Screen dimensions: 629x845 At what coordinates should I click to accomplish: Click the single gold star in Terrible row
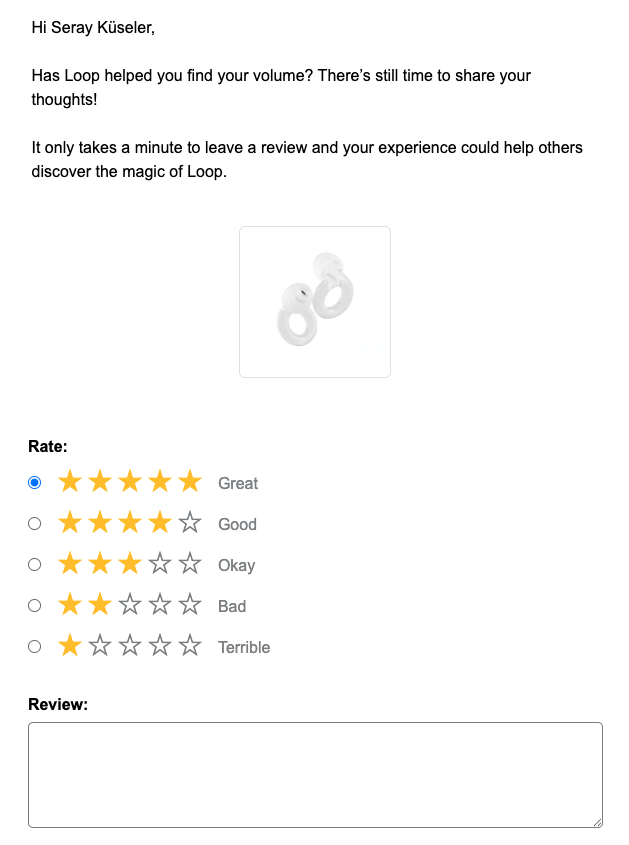[70, 646]
